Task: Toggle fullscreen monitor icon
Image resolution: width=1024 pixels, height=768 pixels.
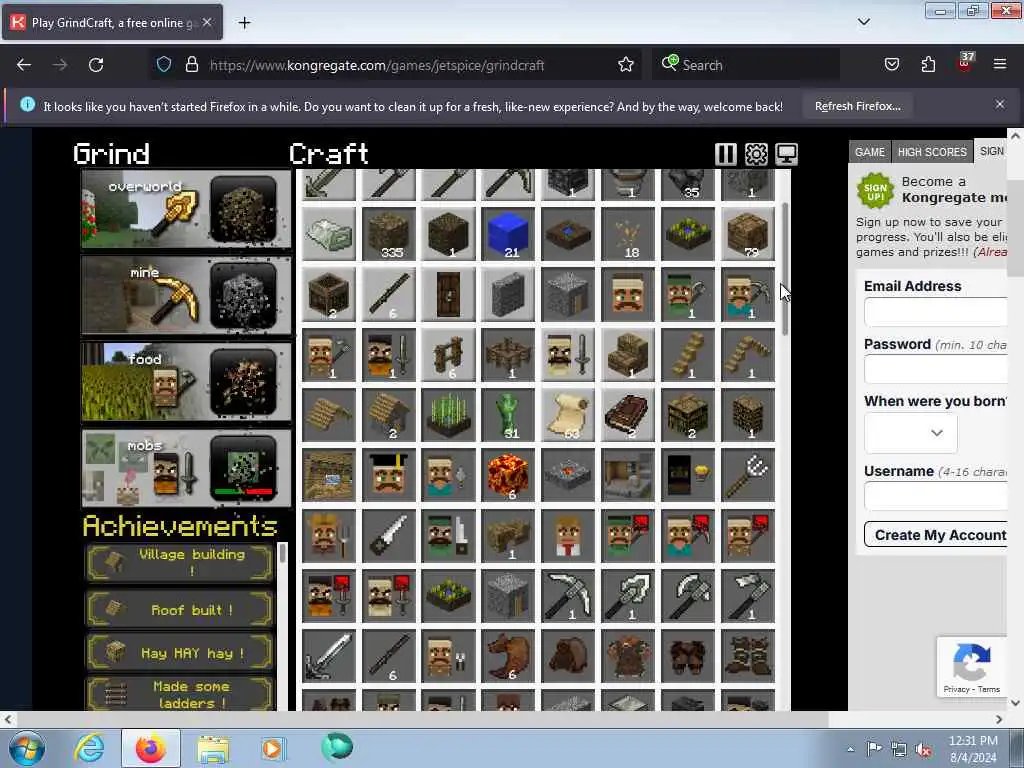Action: pos(786,154)
